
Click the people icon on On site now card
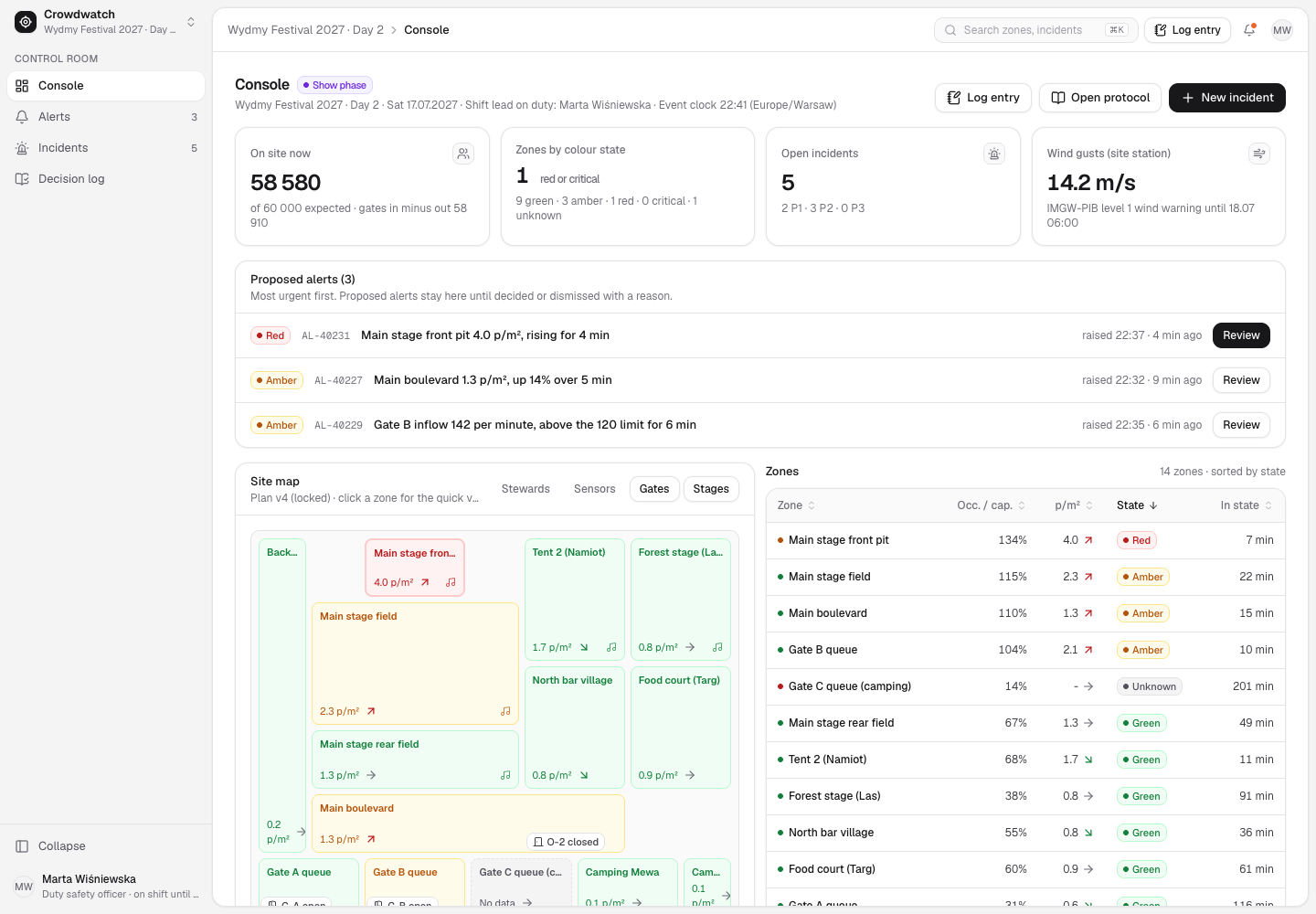463,154
